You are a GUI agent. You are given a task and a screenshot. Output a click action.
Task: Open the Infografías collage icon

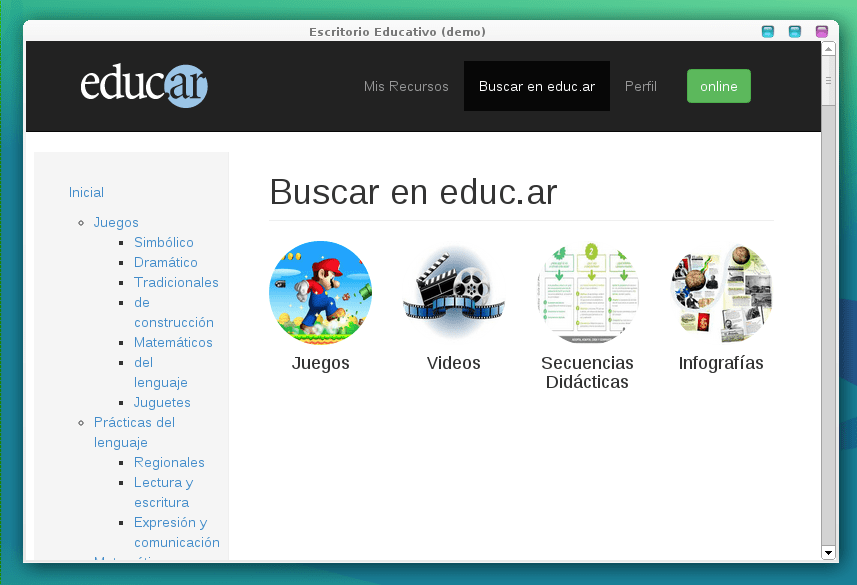721,292
